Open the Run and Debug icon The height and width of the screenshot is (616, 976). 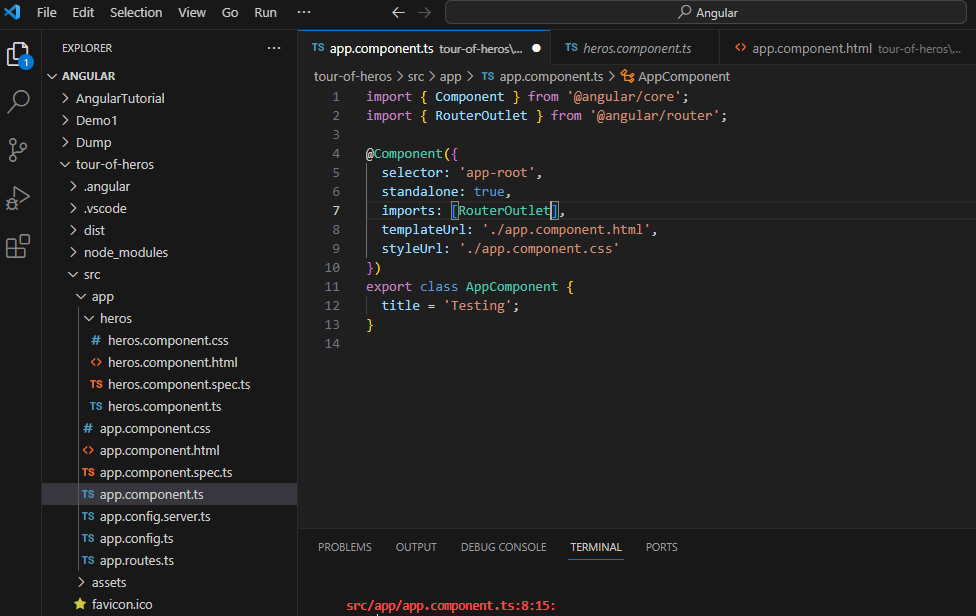click(x=19, y=198)
